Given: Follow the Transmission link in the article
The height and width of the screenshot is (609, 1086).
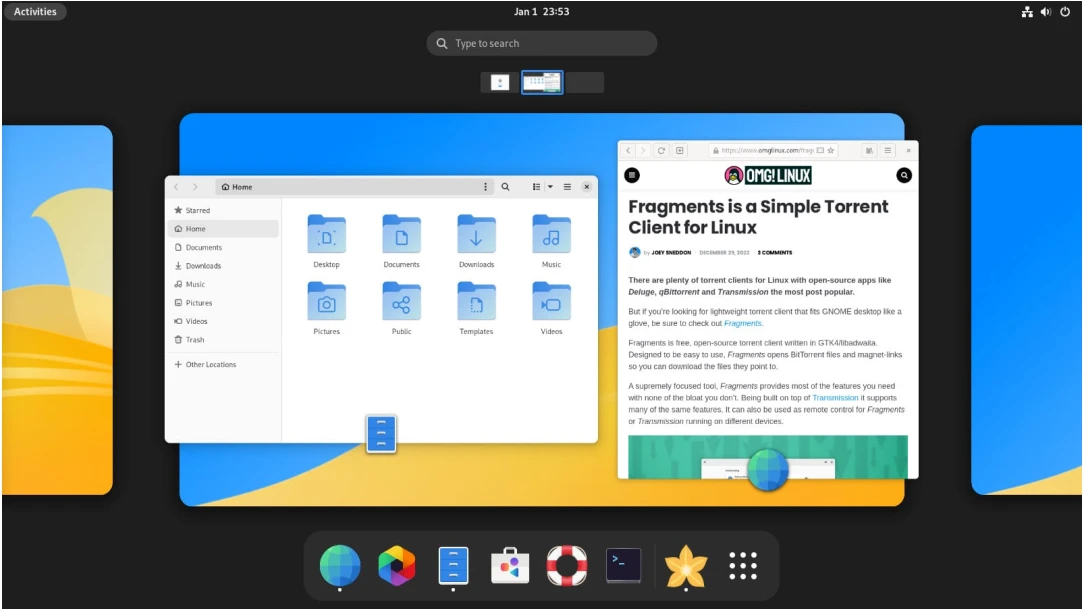Looking at the screenshot, I should 835,397.
